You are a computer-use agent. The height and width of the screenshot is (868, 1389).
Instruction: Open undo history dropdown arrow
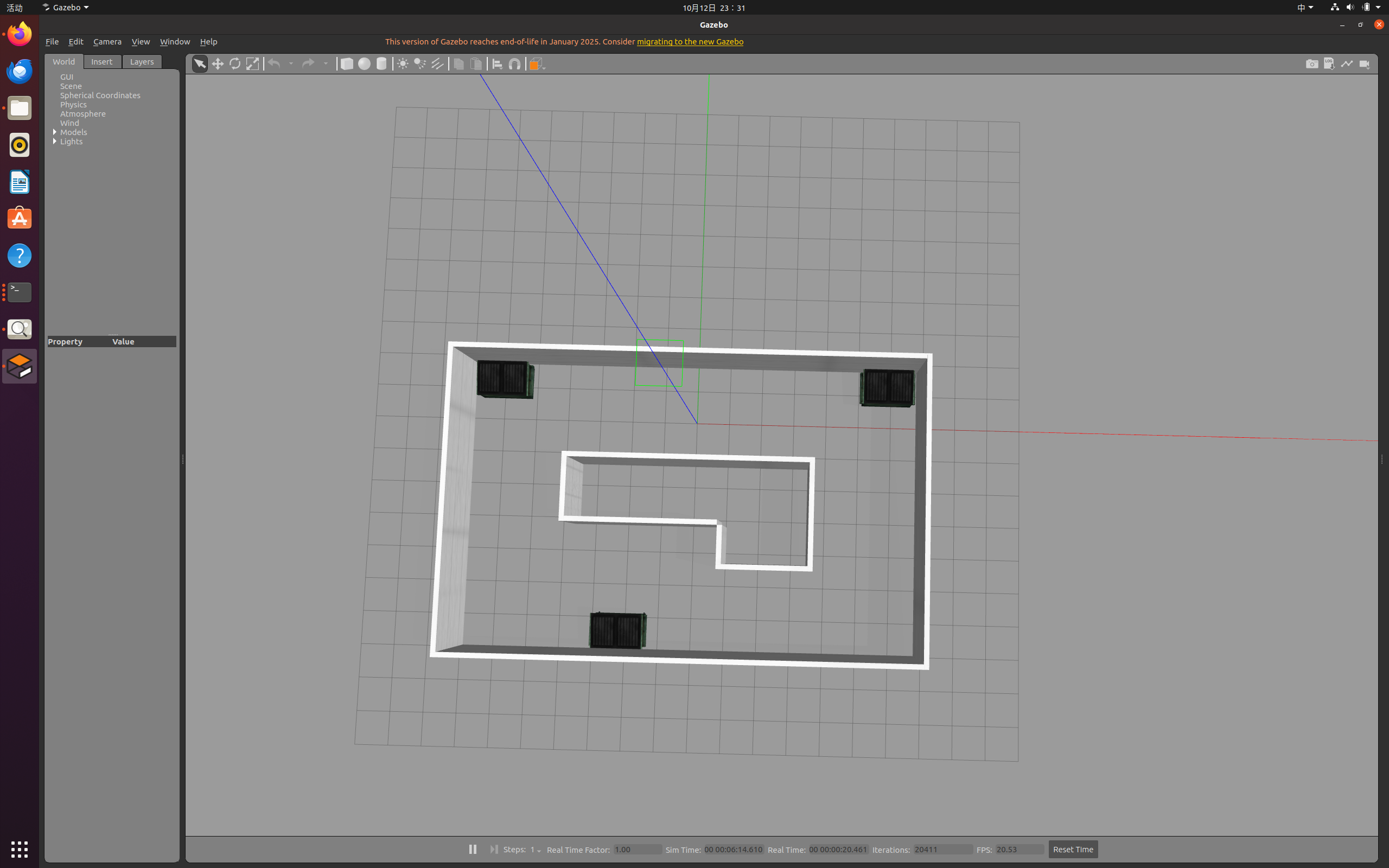point(291,63)
